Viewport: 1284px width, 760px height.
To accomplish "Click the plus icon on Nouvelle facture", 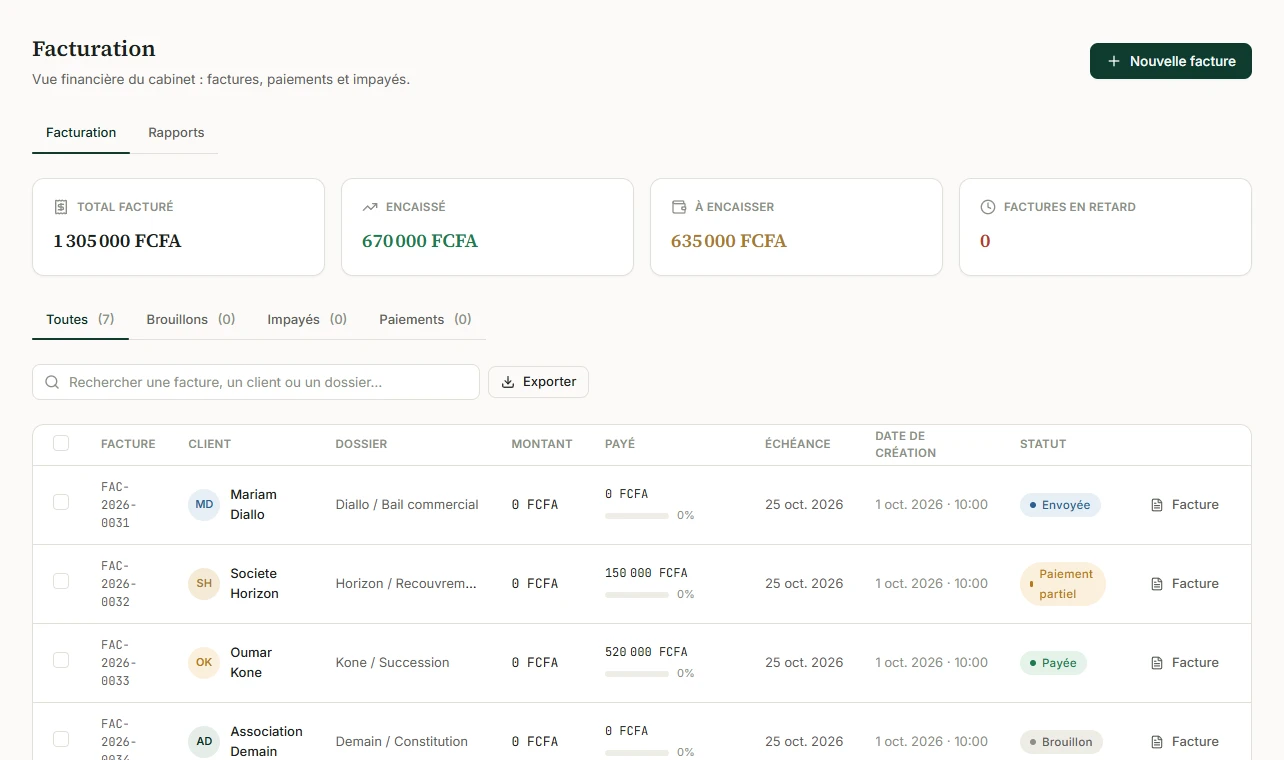I will point(1114,61).
